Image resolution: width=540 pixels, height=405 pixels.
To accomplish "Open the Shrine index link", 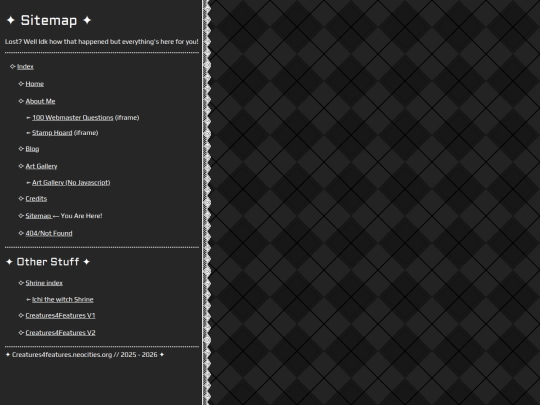I will 44,283.
